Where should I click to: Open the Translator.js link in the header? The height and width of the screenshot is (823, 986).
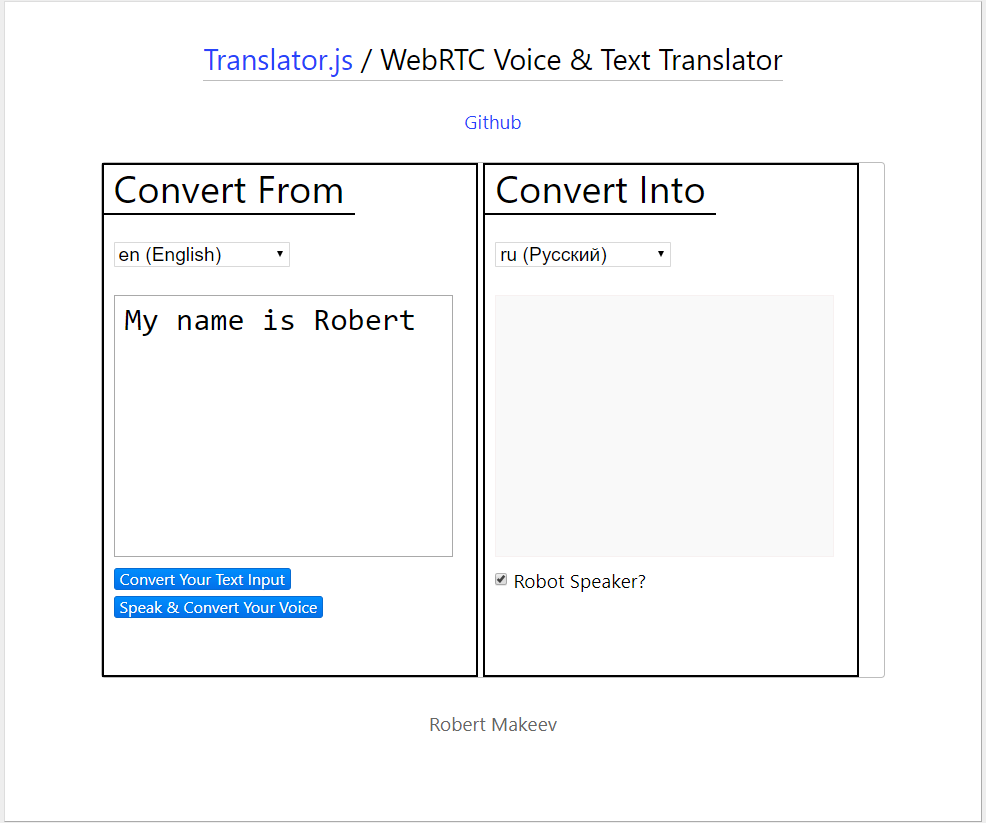278,60
